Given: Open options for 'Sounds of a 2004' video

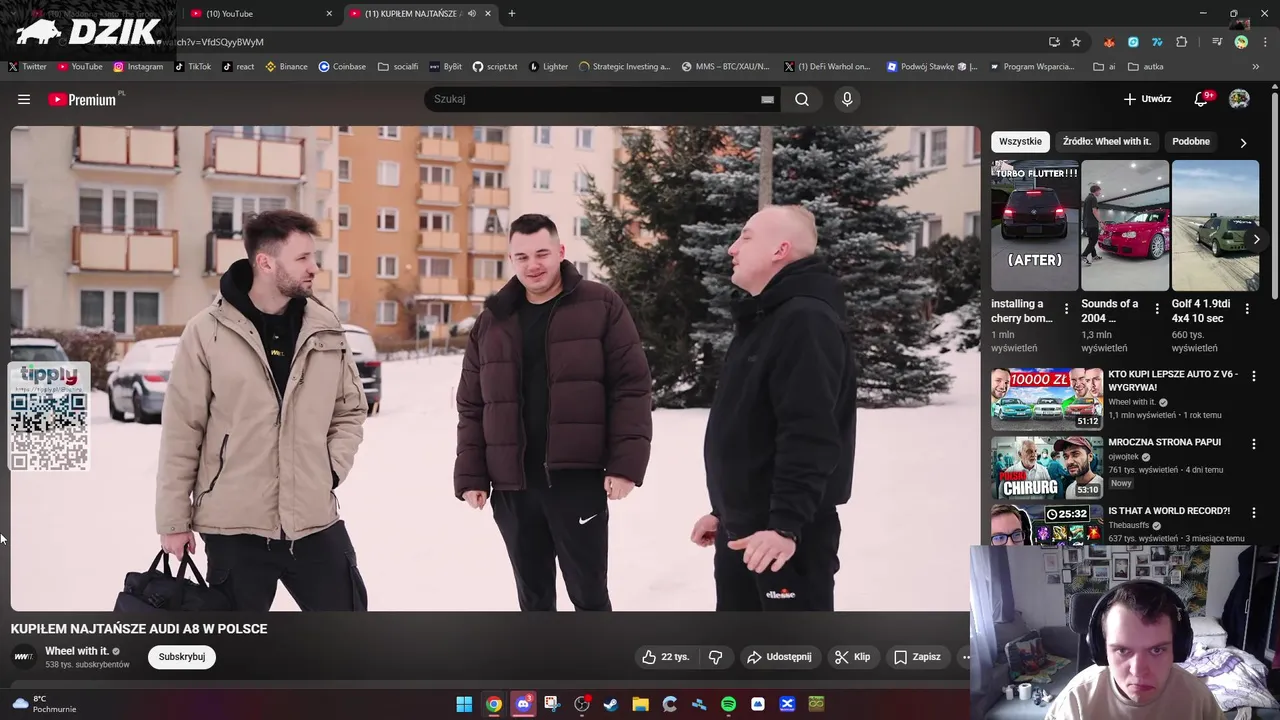Looking at the screenshot, I should tap(1157, 309).
